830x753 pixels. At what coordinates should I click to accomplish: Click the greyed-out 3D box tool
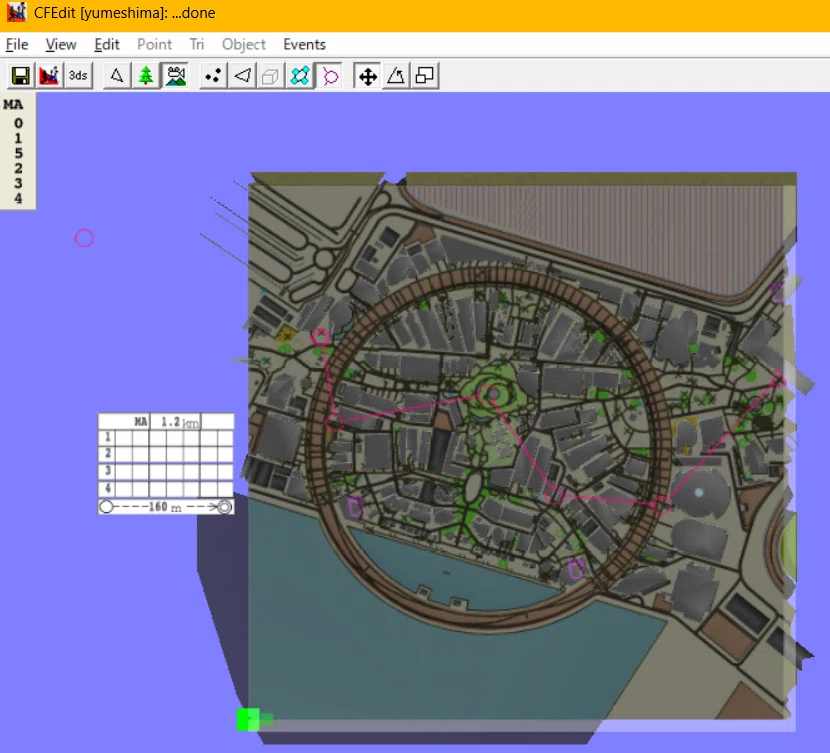coord(270,76)
